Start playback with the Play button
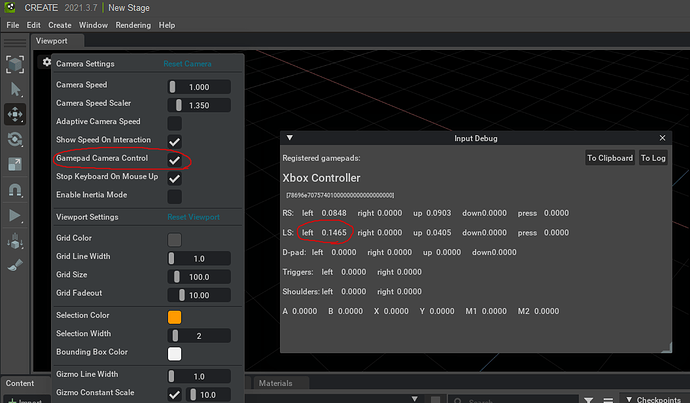 15,216
